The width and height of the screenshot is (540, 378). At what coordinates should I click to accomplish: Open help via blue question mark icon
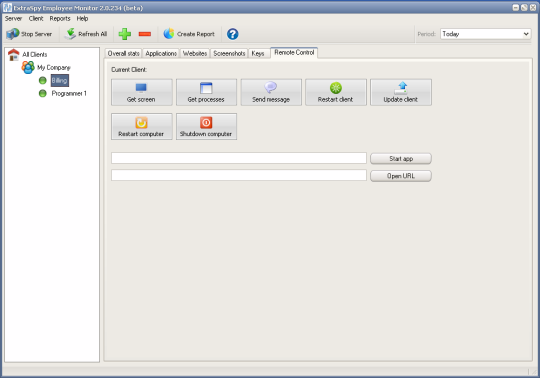[x=232, y=34]
